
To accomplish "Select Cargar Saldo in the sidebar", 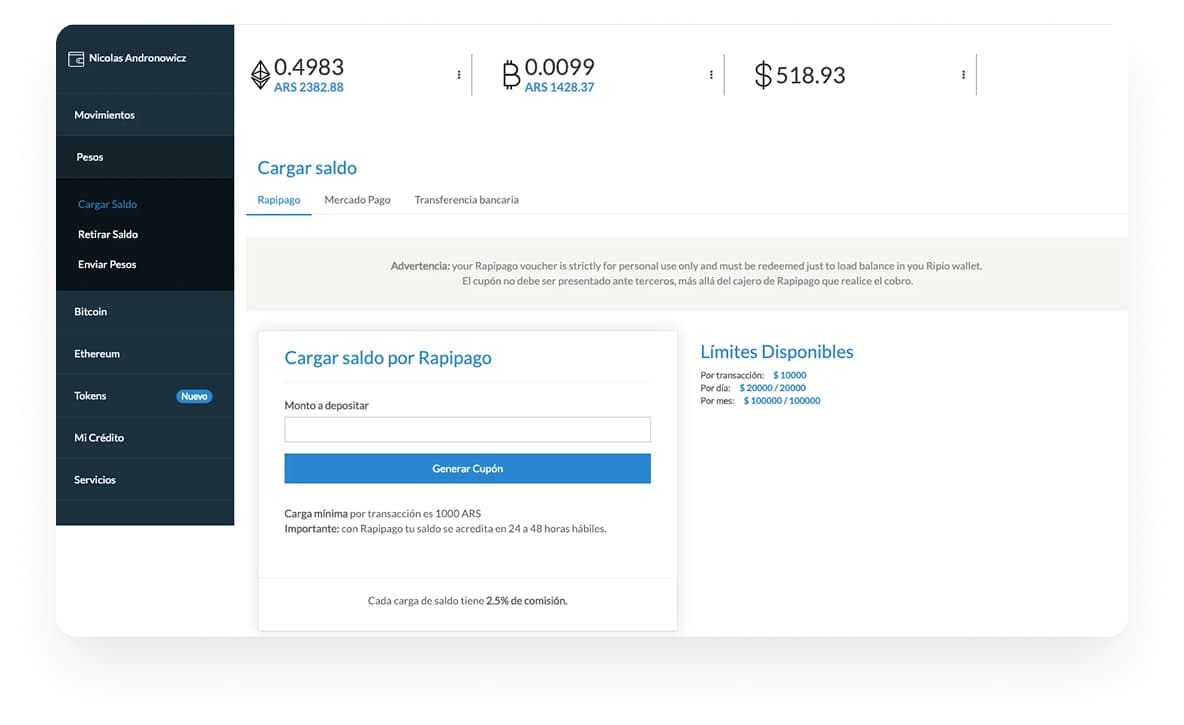I will click(x=107, y=205).
